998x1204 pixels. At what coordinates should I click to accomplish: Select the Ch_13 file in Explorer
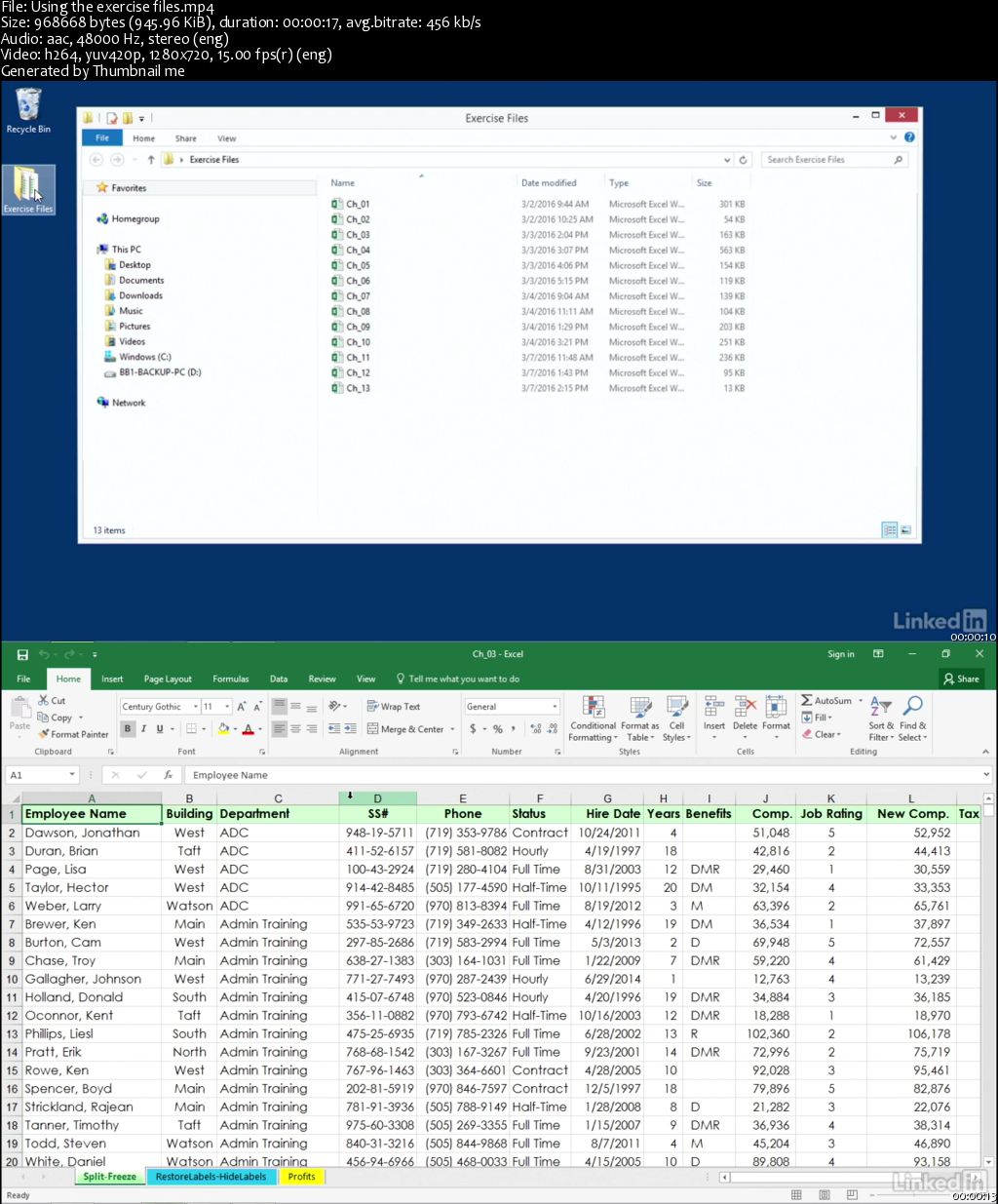point(351,388)
